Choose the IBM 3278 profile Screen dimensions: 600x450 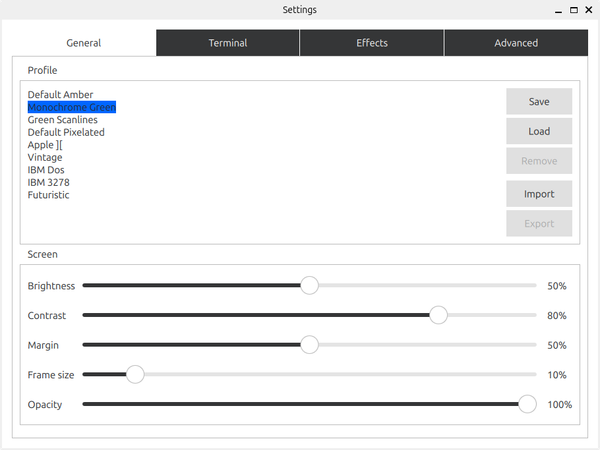click(49, 182)
